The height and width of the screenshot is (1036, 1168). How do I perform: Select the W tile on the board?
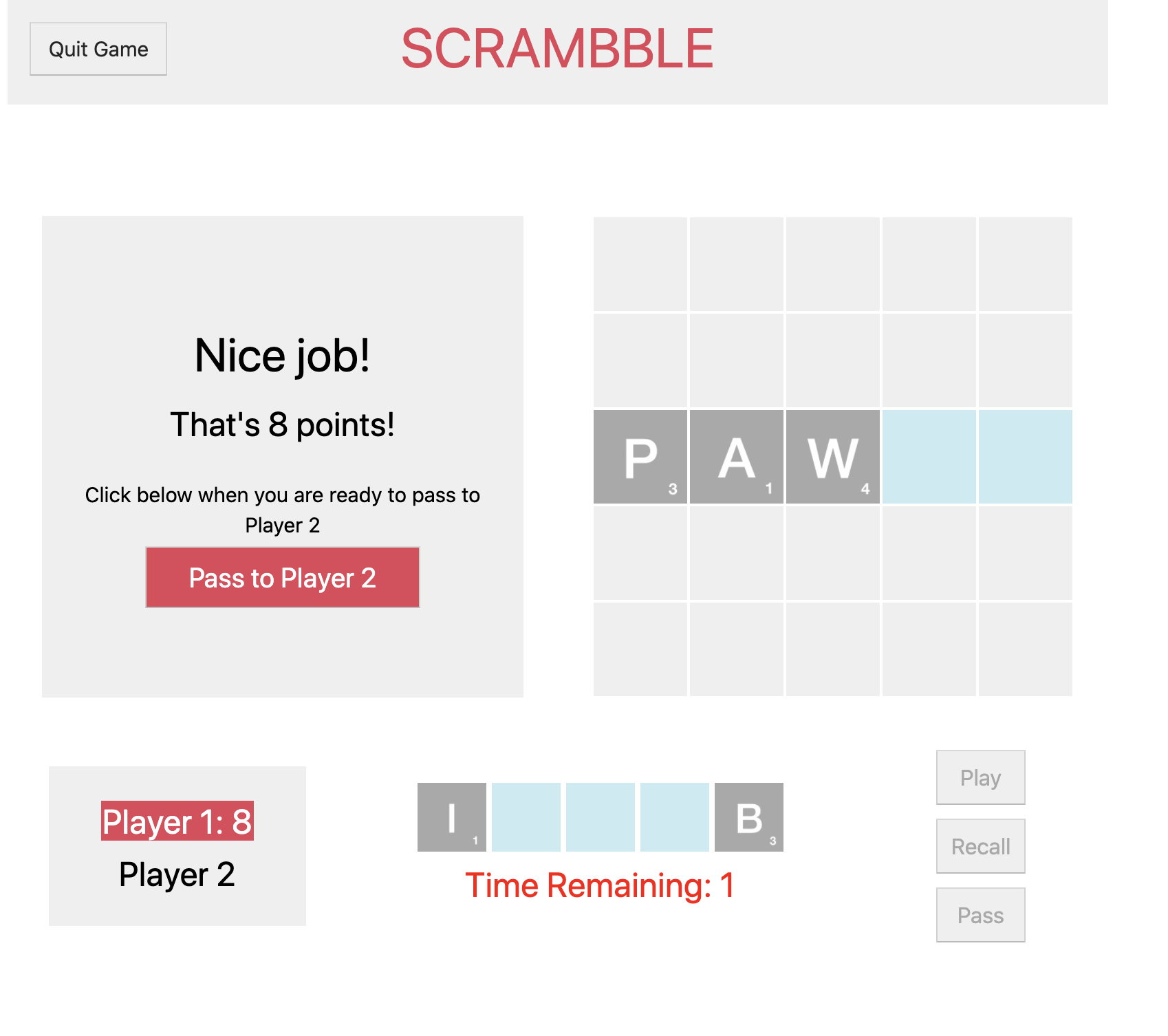[x=833, y=457]
